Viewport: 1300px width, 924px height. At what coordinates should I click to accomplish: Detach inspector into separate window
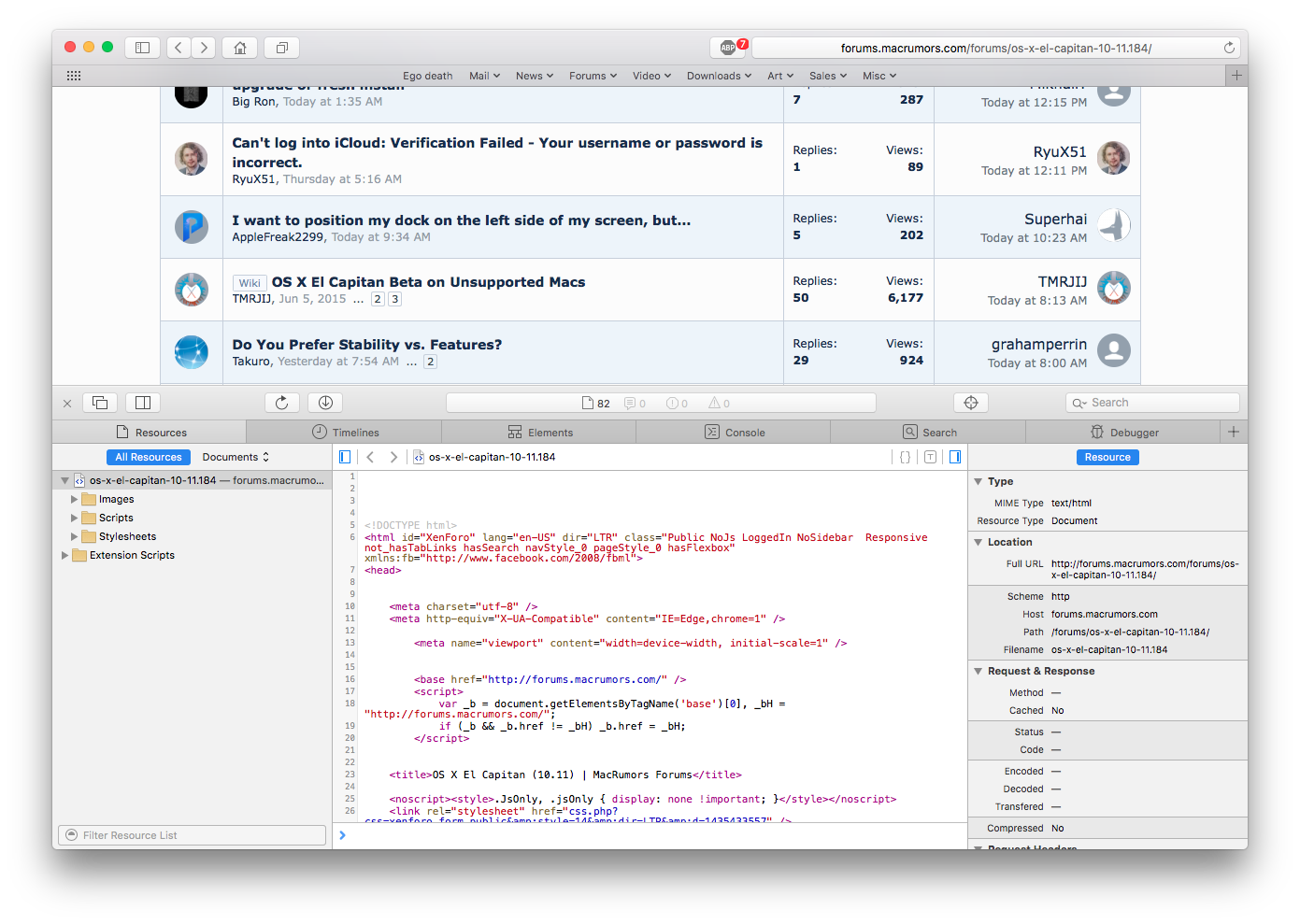tap(100, 403)
